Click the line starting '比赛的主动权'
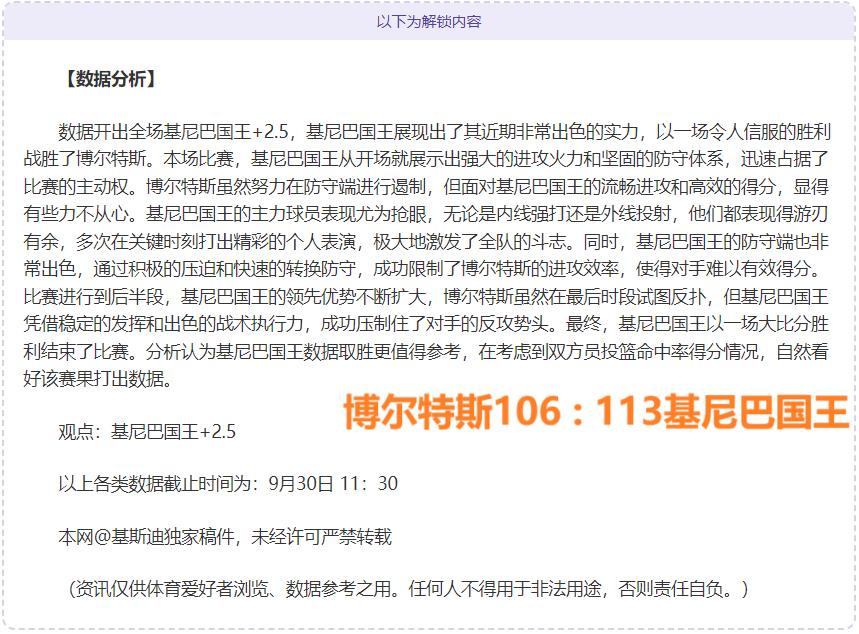Image resolution: width=859 pixels, height=634 pixels. coord(426,187)
